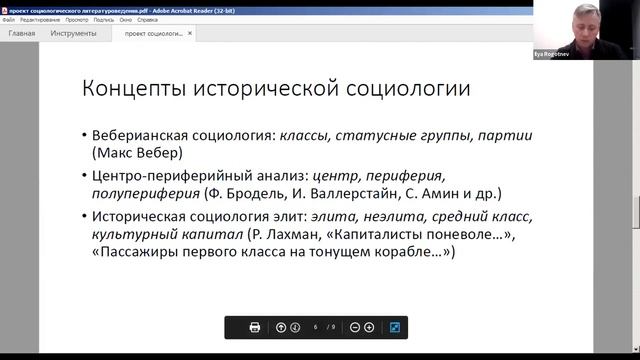
Task: Close the проект социологи... document tab
Action: [190, 33]
